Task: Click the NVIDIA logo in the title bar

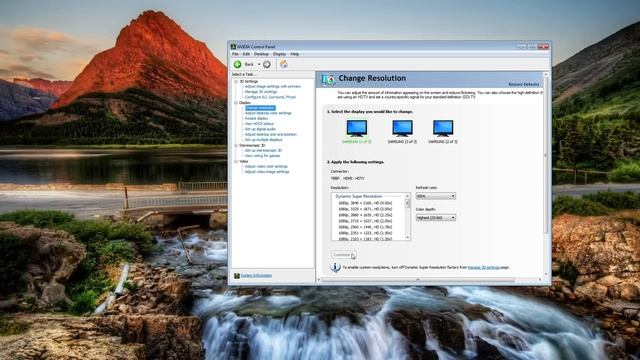Action: [233, 47]
